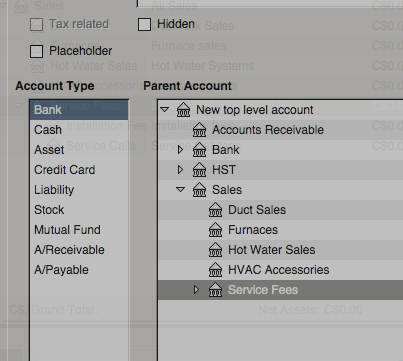Expand the HST parent account
403x361 pixels.
coord(180,170)
